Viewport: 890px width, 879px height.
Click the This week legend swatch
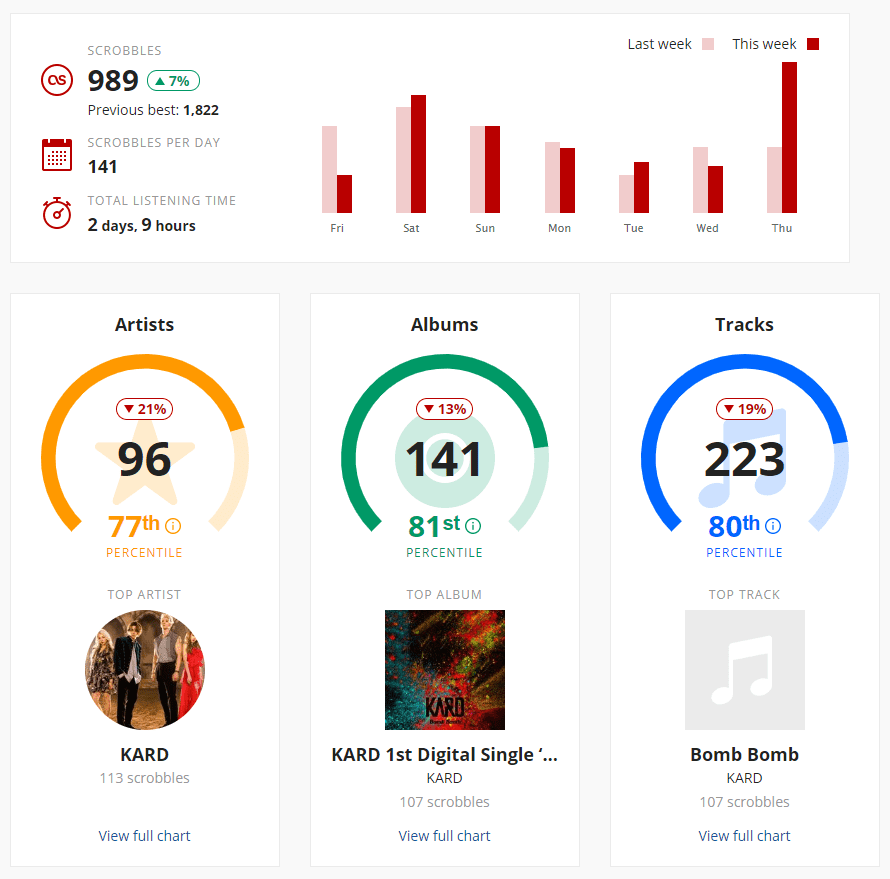click(813, 44)
